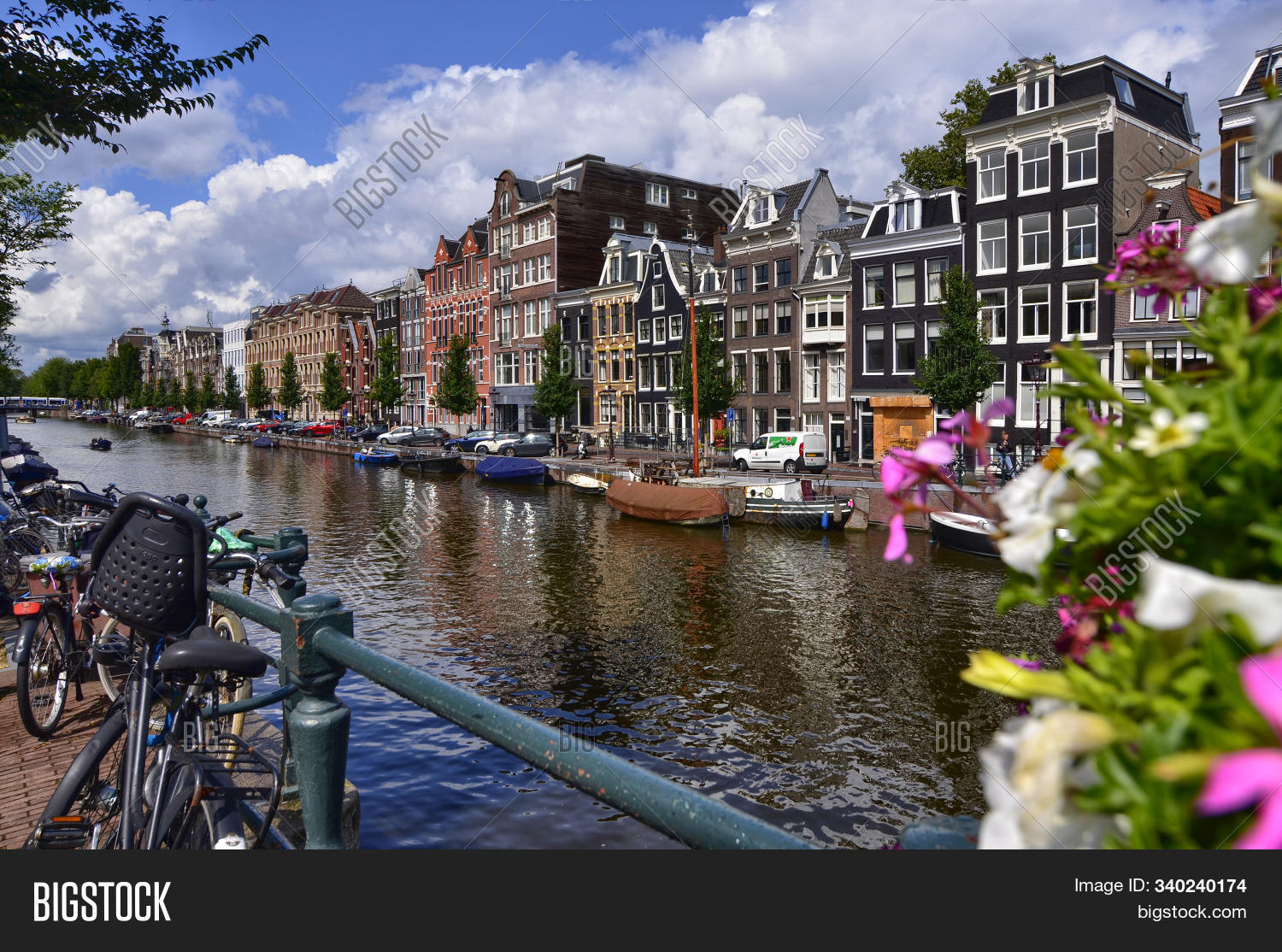Click the pedestrian standing near the canal
This screenshot has width=1282, height=952.
pyautogui.click(x=1004, y=453)
